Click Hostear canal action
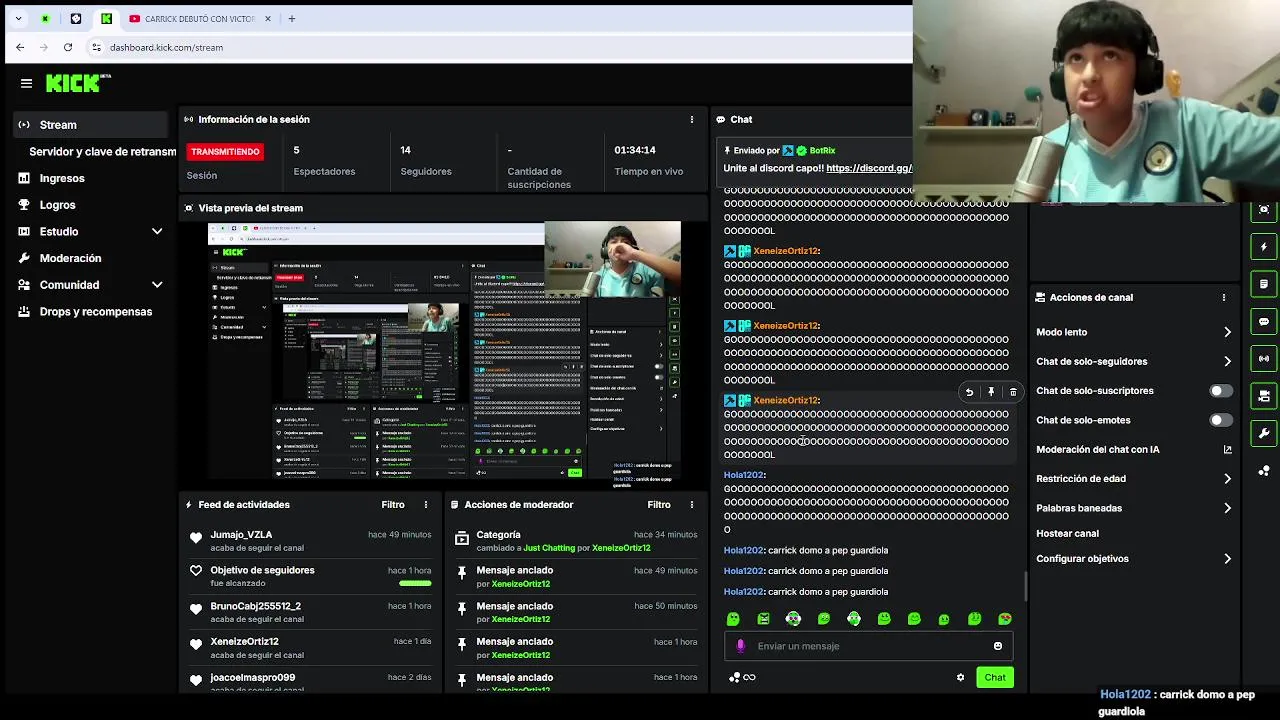The width and height of the screenshot is (1280, 720). (1067, 534)
